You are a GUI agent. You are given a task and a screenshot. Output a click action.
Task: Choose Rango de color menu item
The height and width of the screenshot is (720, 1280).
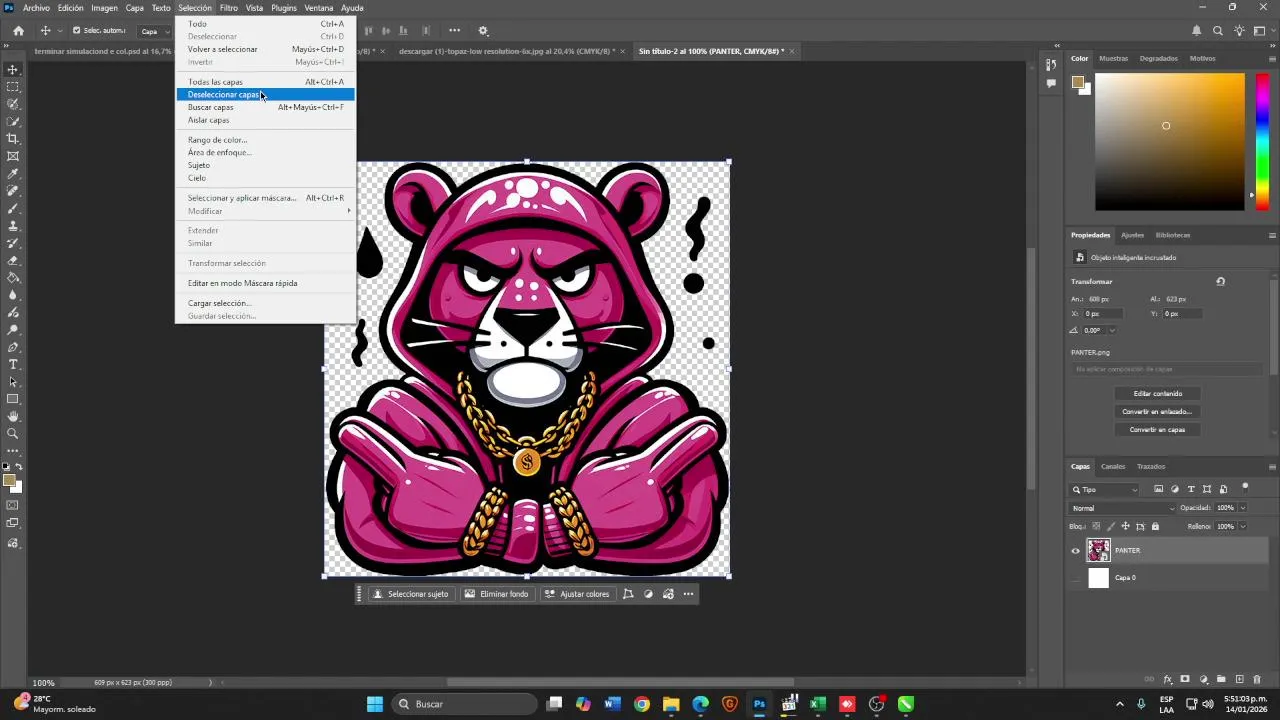(265, 140)
